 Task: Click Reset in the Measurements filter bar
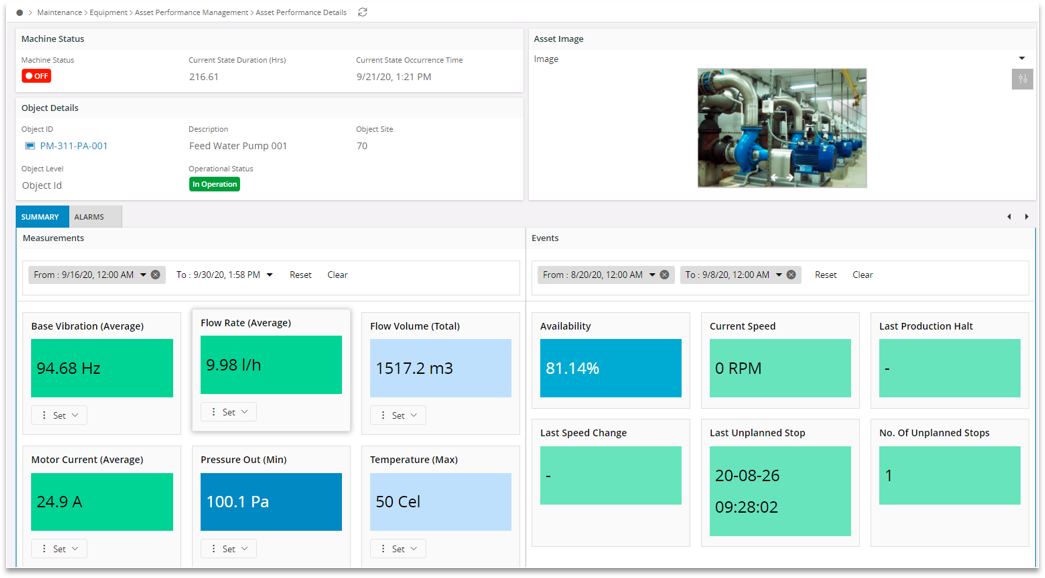[x=300, y=274]
